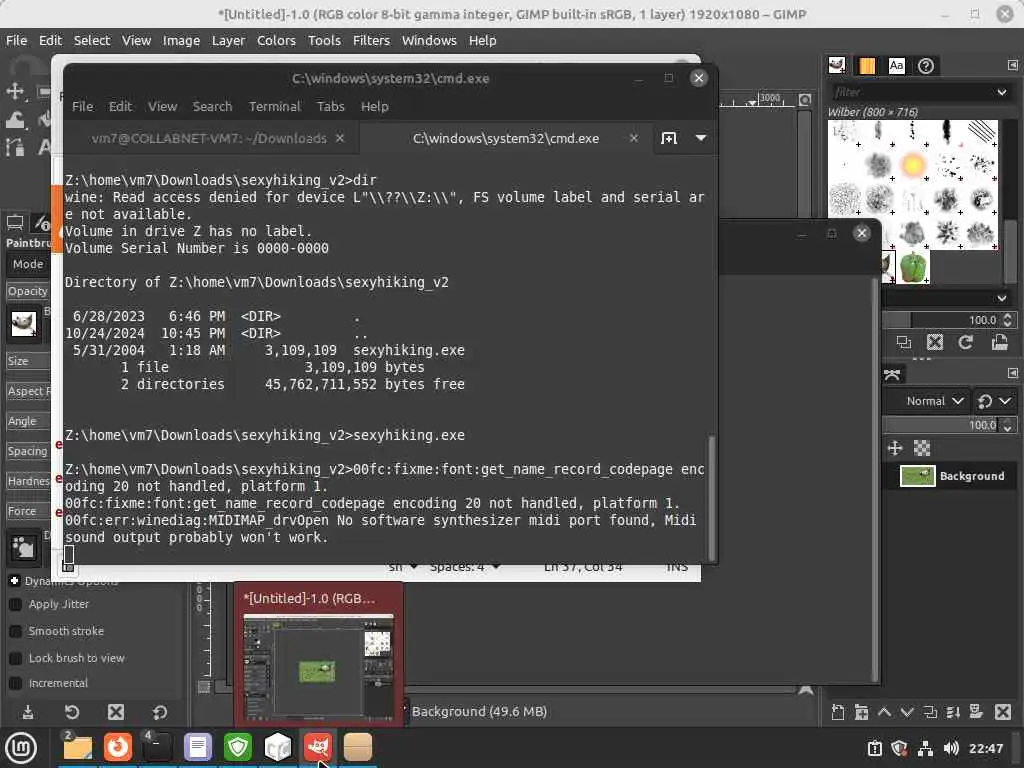Open the Paths tab icon in layers dock
This screenshot has height=768, width=1024.
892,374
